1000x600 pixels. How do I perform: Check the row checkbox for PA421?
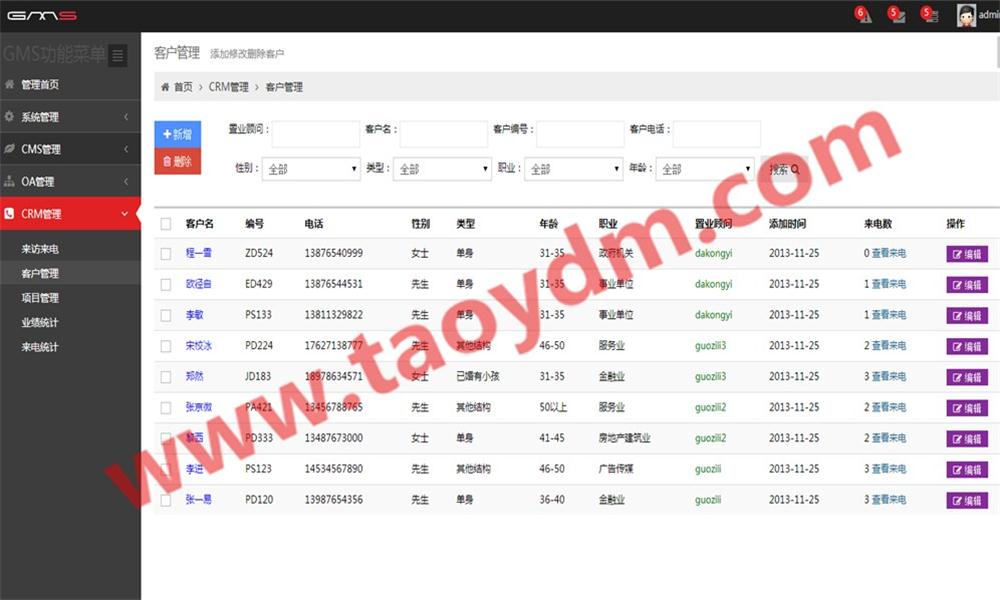pyautogui.click(x=166, y=407)
